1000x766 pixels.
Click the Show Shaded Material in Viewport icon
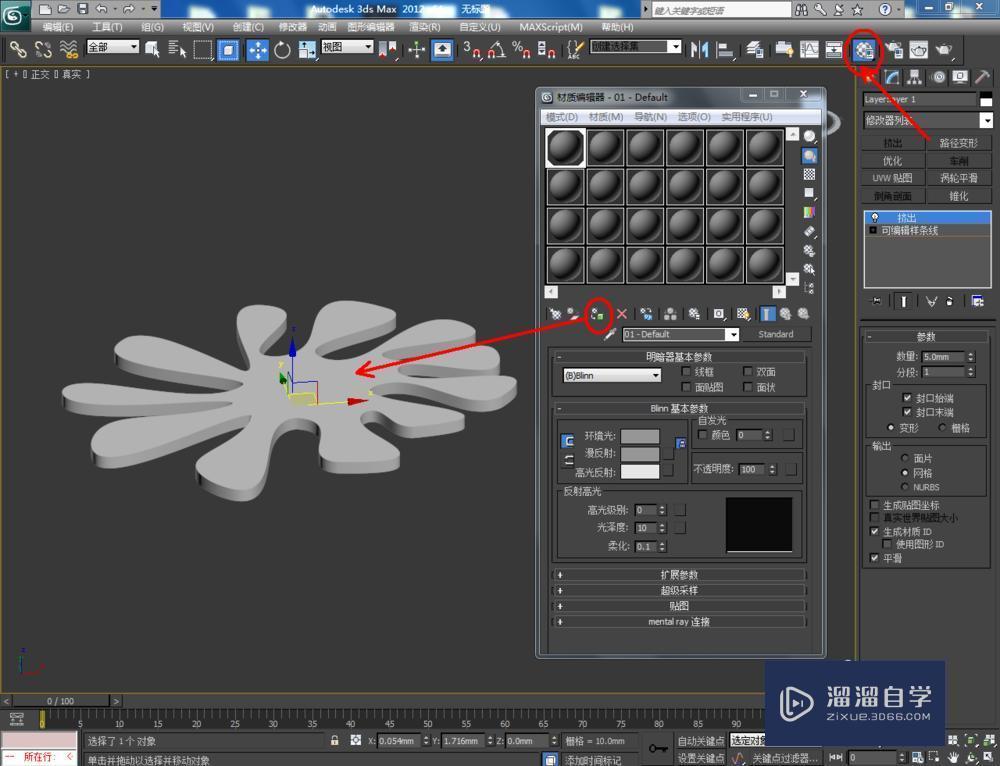[x=741, y=314]
